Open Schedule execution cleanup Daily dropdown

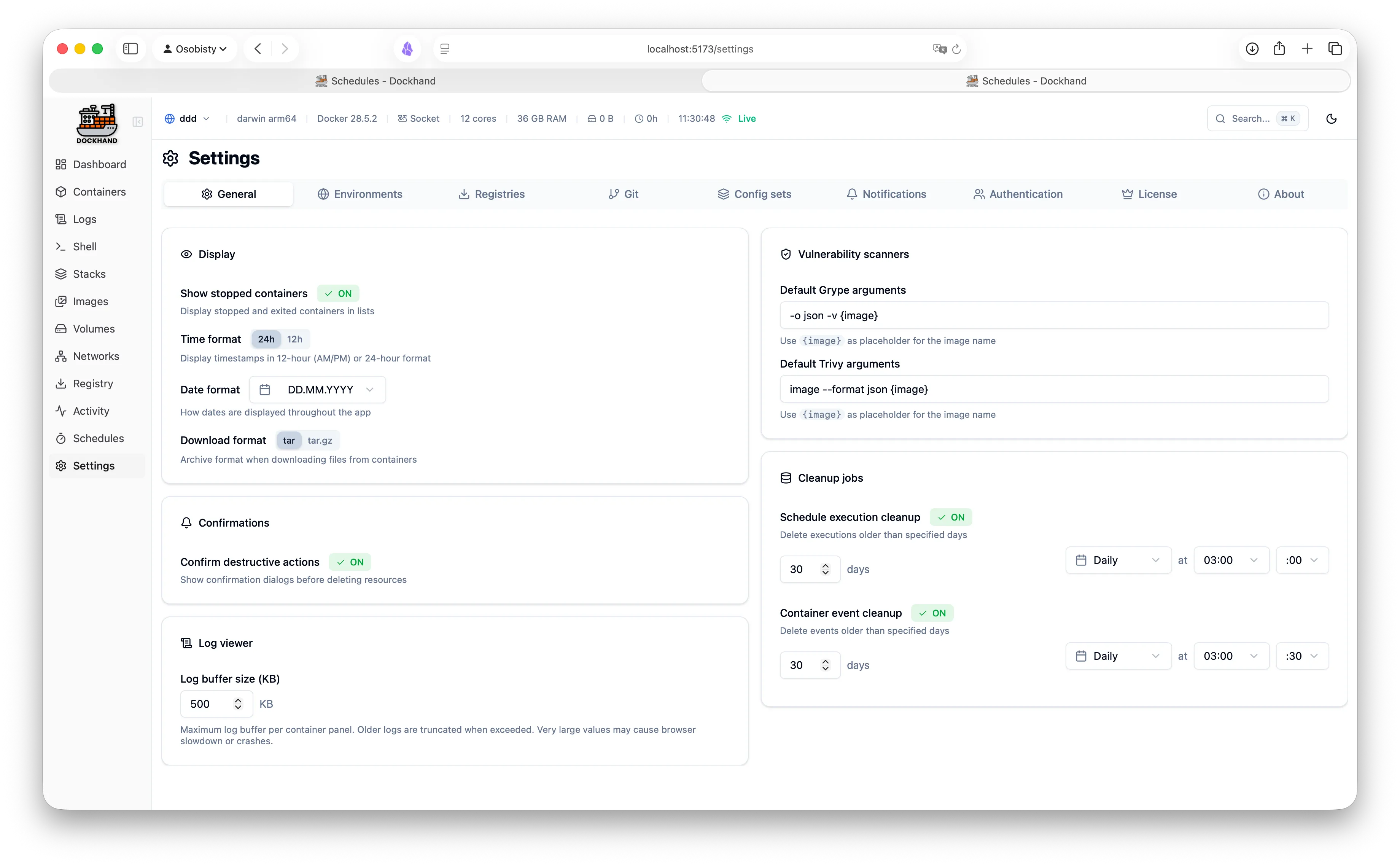pyautogui.click(x=1118, y=560)
